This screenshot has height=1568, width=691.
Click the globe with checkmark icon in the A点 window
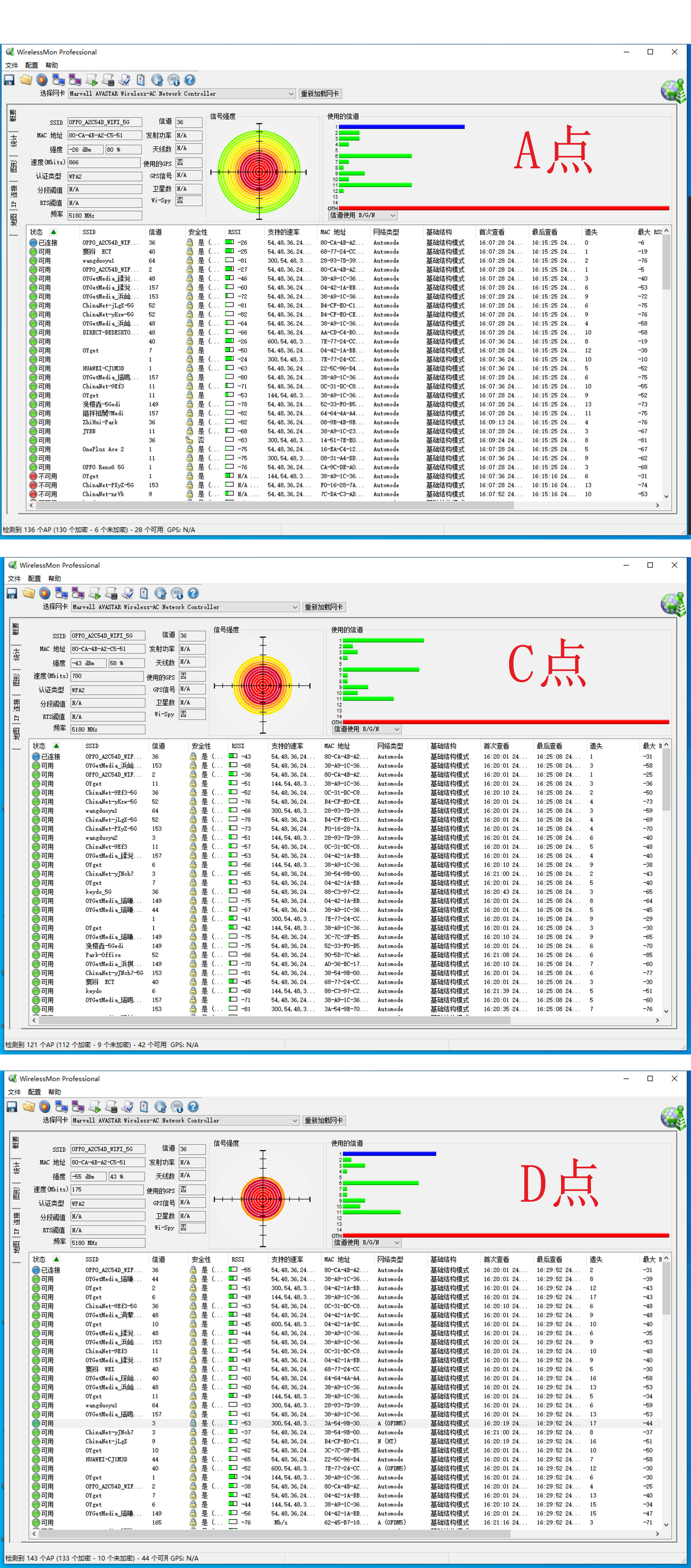pos(157,80)
